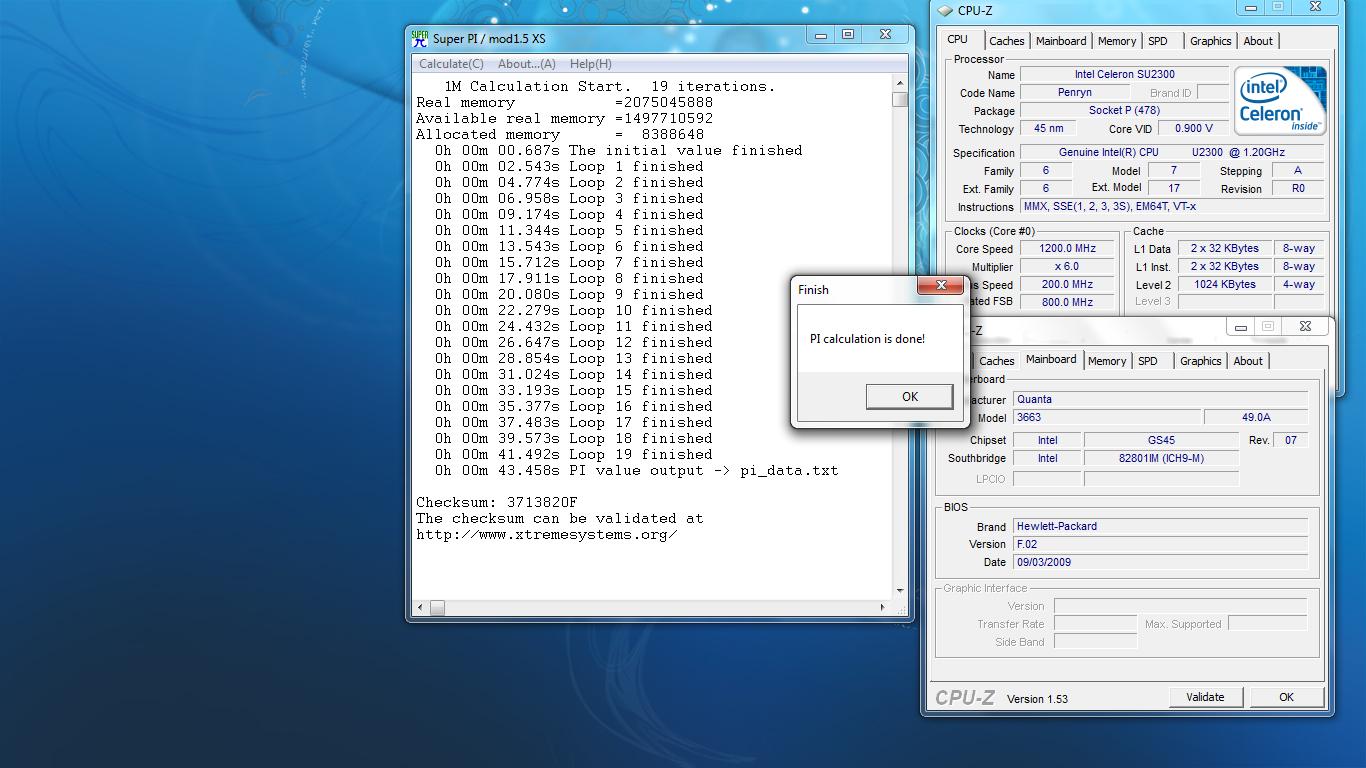Viewport: 1366px width, 768px height.
Task: Open Graphics tab in lower CPU-Z window
Action: (x=1200, y=361)
